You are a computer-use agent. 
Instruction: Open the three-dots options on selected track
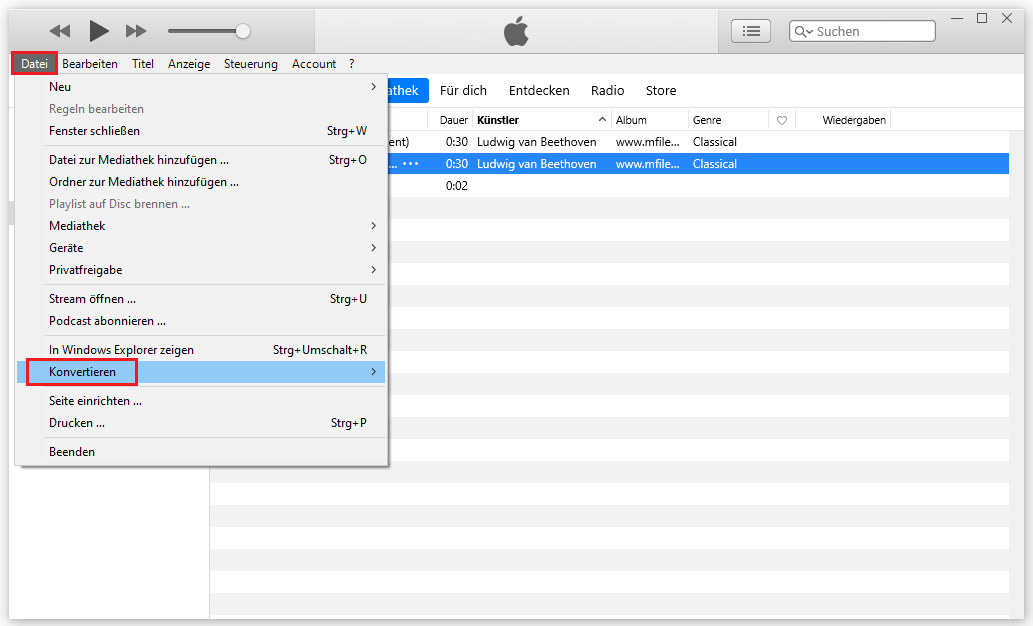coord(410,163)
